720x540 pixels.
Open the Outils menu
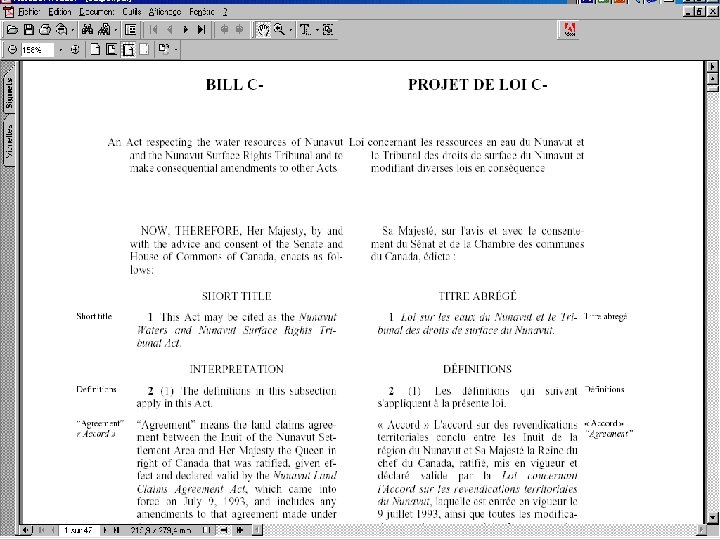coord(132,11)
